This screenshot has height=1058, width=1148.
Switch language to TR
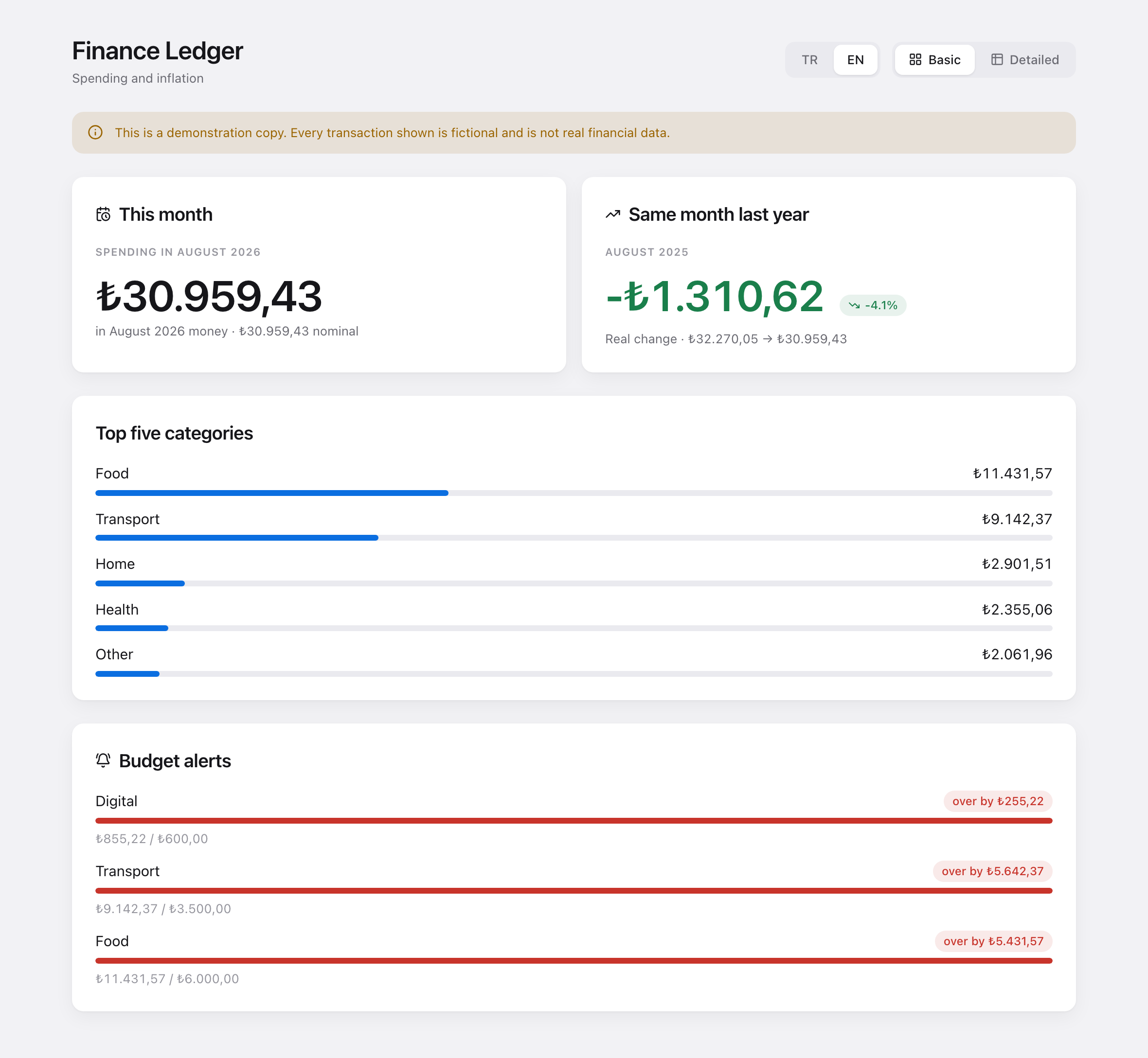(x=809, y=59)
